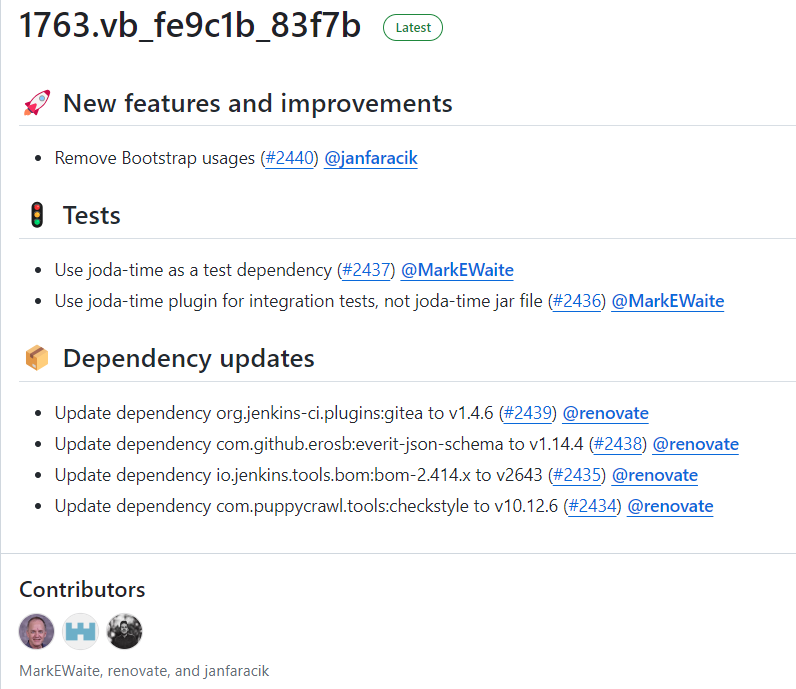796x689 pixels.
Task: Open pull request #2435 bom update
Action: coord(577,475)
